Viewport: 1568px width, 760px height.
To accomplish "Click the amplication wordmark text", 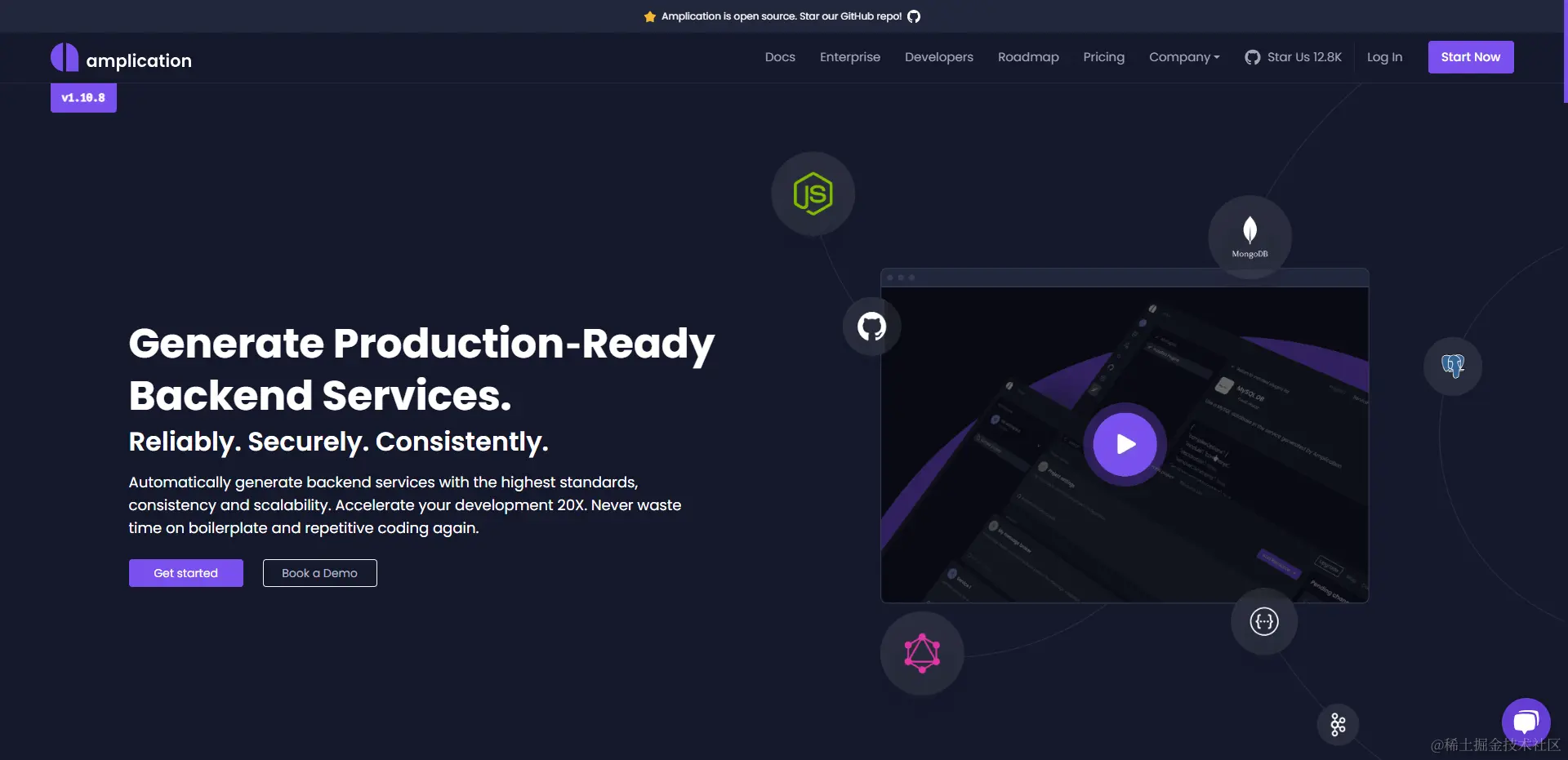I will click(x=139, y=60).
